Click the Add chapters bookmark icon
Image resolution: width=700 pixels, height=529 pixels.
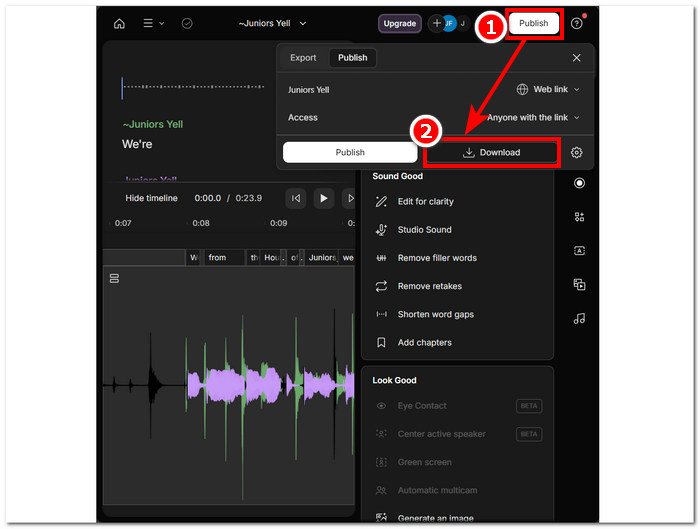381,342
